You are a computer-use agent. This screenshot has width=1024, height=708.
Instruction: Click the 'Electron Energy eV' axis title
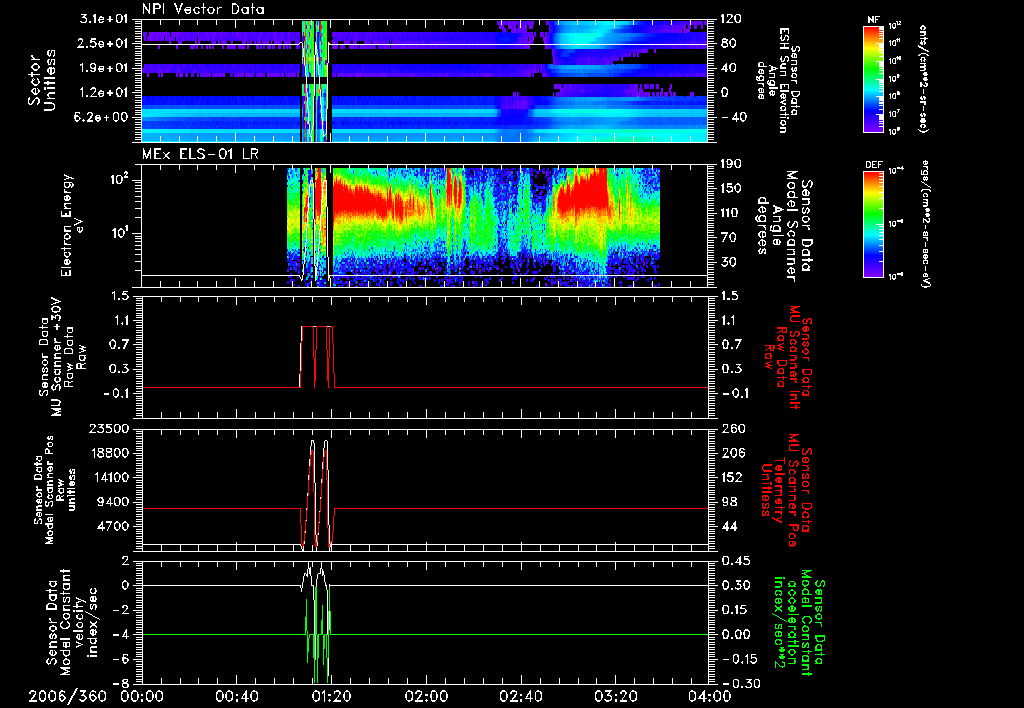(x=72, y=225)
